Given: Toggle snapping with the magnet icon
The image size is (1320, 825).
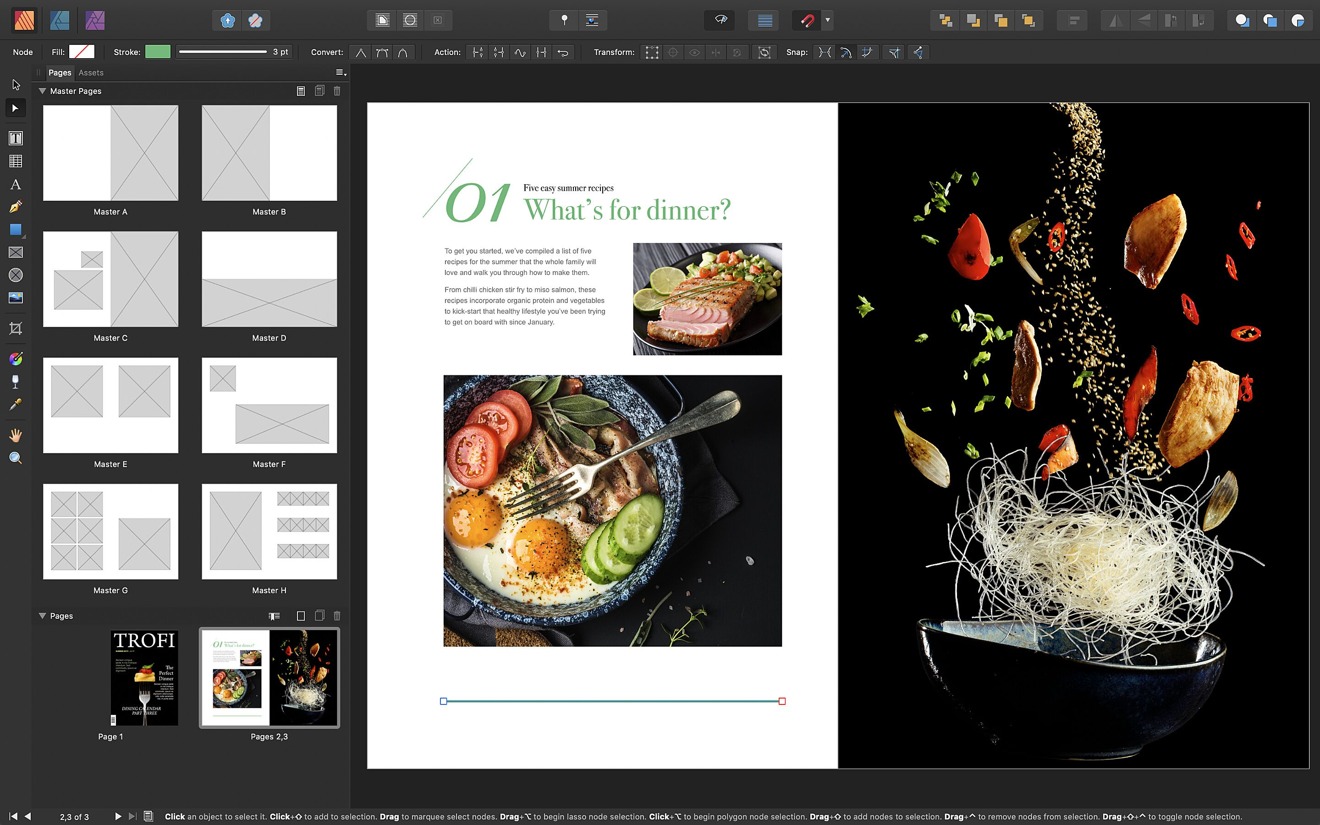Looking at the screenshot, I should 807,19.
